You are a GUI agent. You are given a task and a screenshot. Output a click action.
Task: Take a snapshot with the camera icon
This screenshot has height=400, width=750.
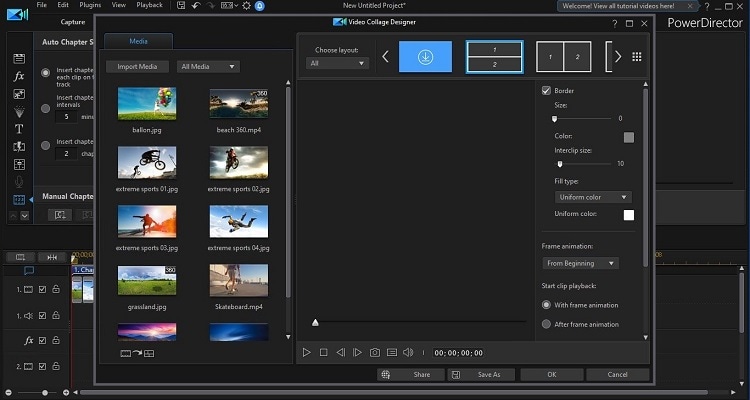click(x=375, y=352)
